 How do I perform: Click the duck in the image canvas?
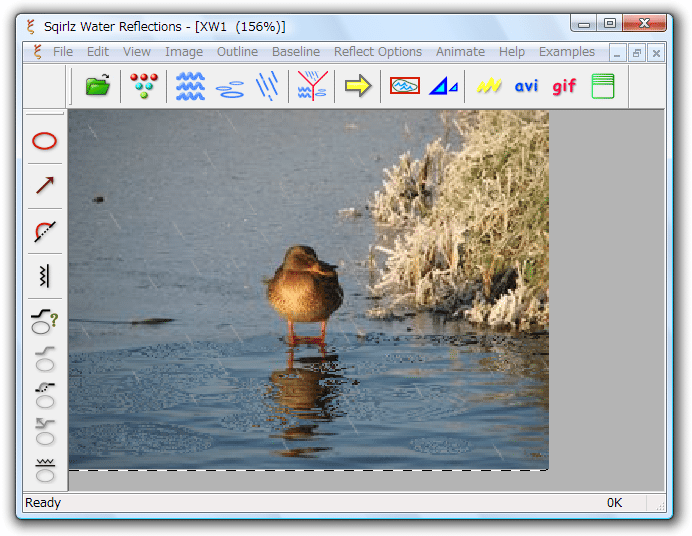[x=305, y=293]
